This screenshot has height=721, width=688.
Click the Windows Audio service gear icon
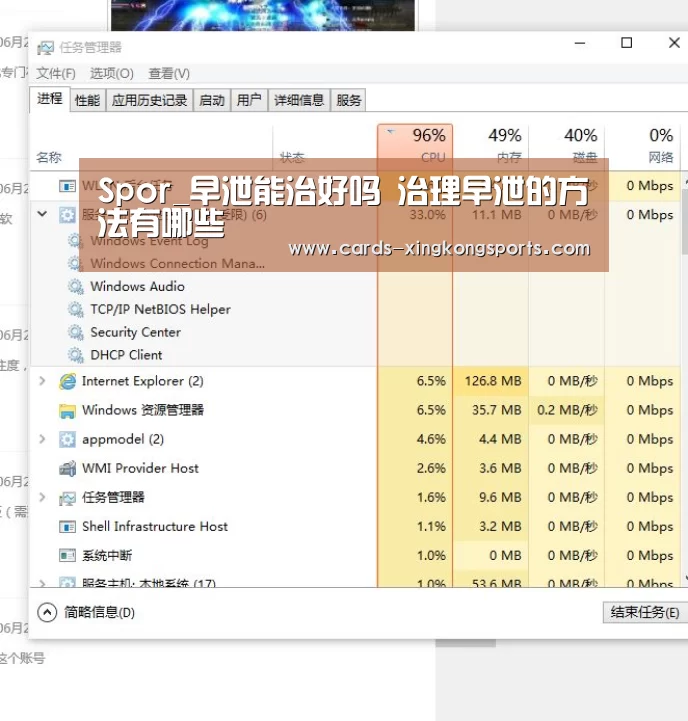75,286
